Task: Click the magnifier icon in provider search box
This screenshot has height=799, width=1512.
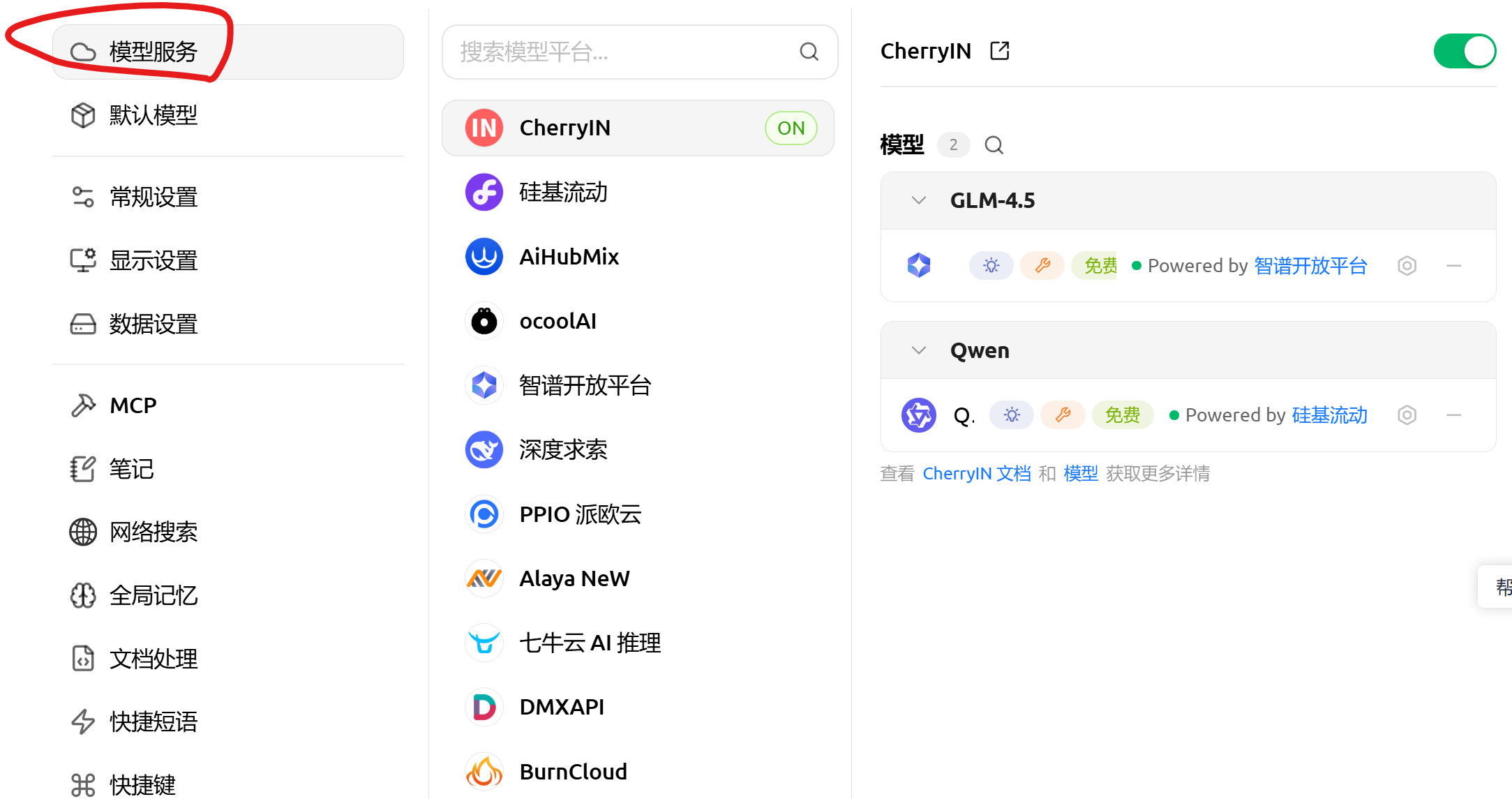Action: pyautogui.click(x=809, y=52)
